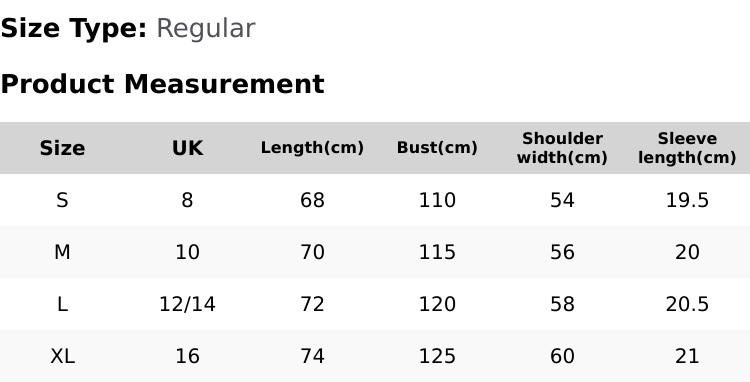Click the sleeve length value 19.5

[687, 200]
